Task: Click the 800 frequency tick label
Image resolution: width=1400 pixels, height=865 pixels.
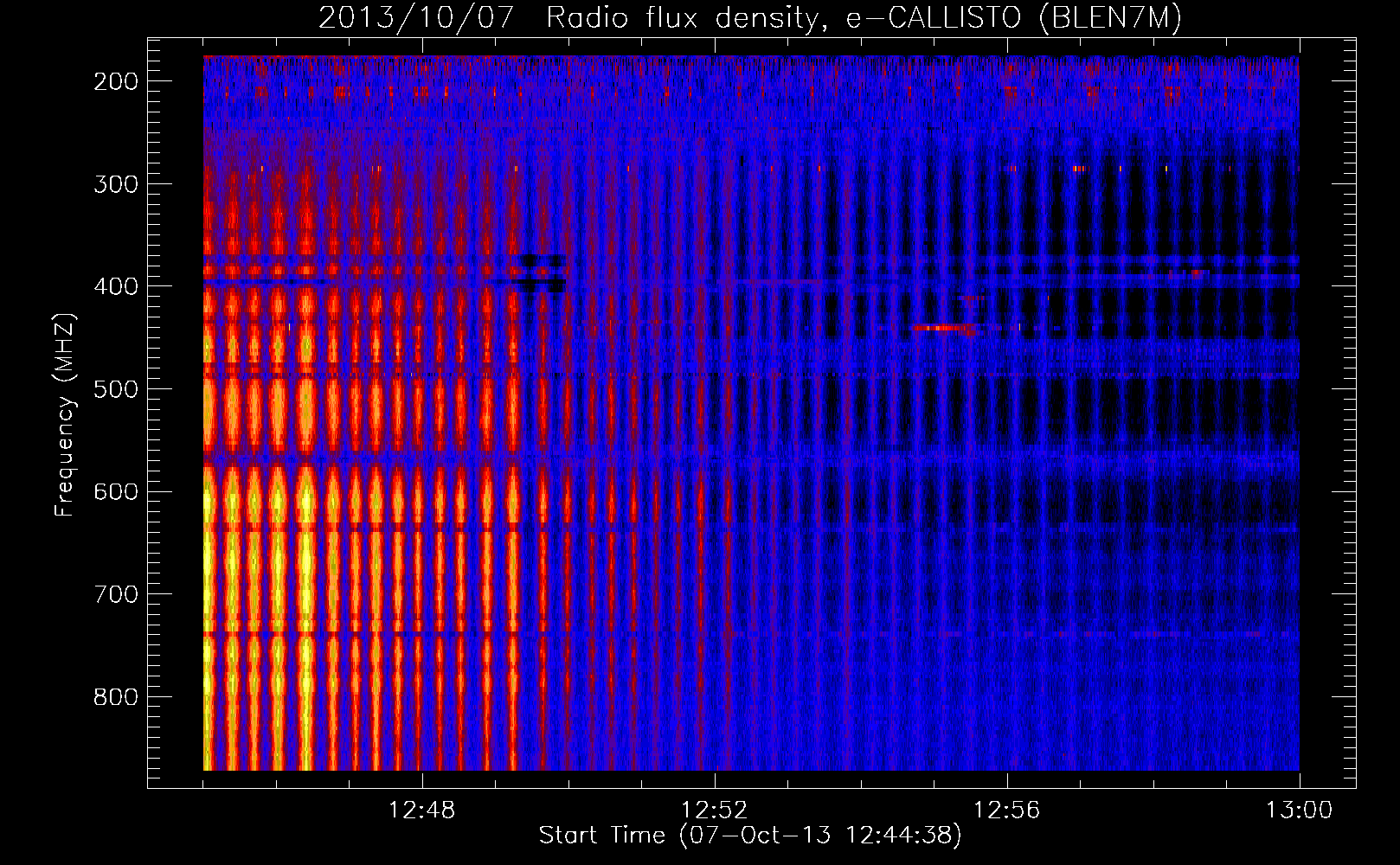Action: click(116, 697)
